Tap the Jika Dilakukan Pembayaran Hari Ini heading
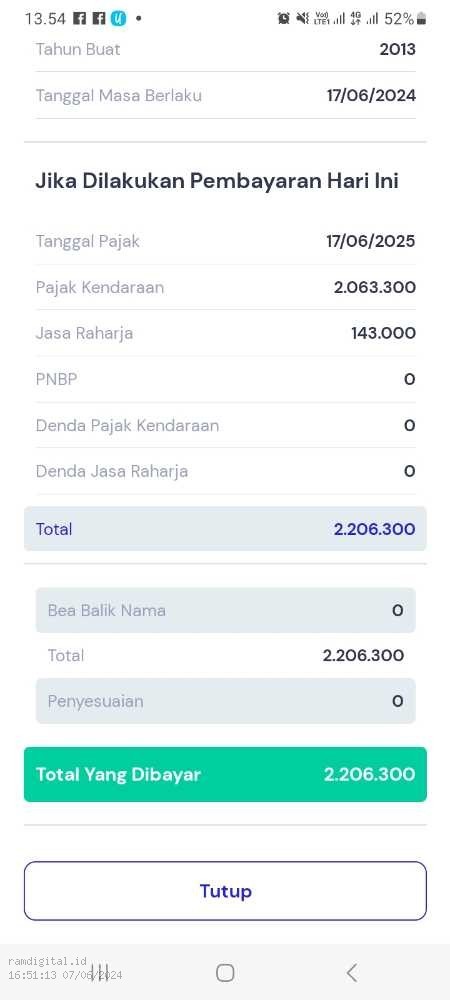Image resolution: width=450 pixels, height=1000 pixels. click(217, 181)
